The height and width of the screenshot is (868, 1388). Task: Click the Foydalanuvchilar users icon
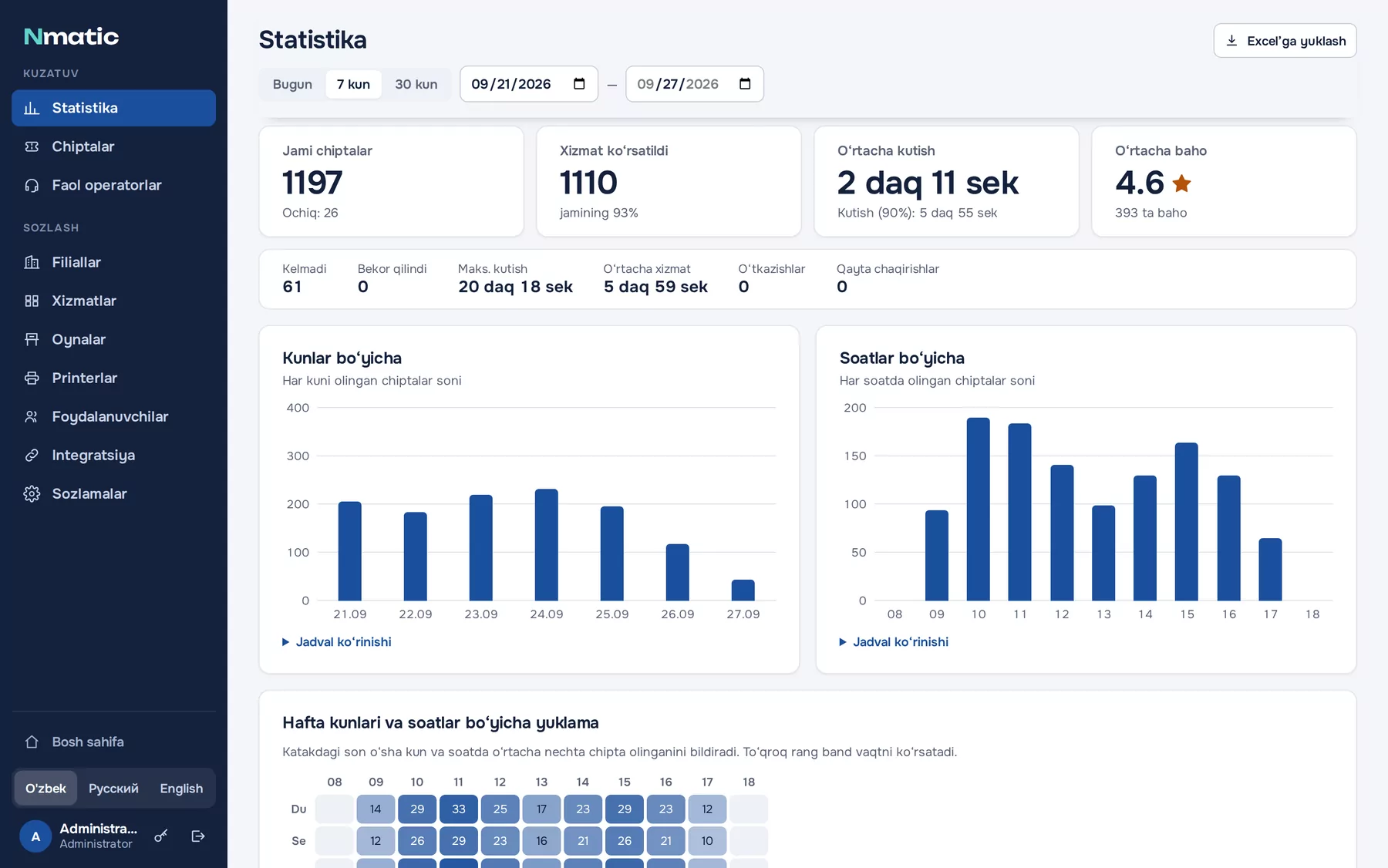tap(32, 416)
